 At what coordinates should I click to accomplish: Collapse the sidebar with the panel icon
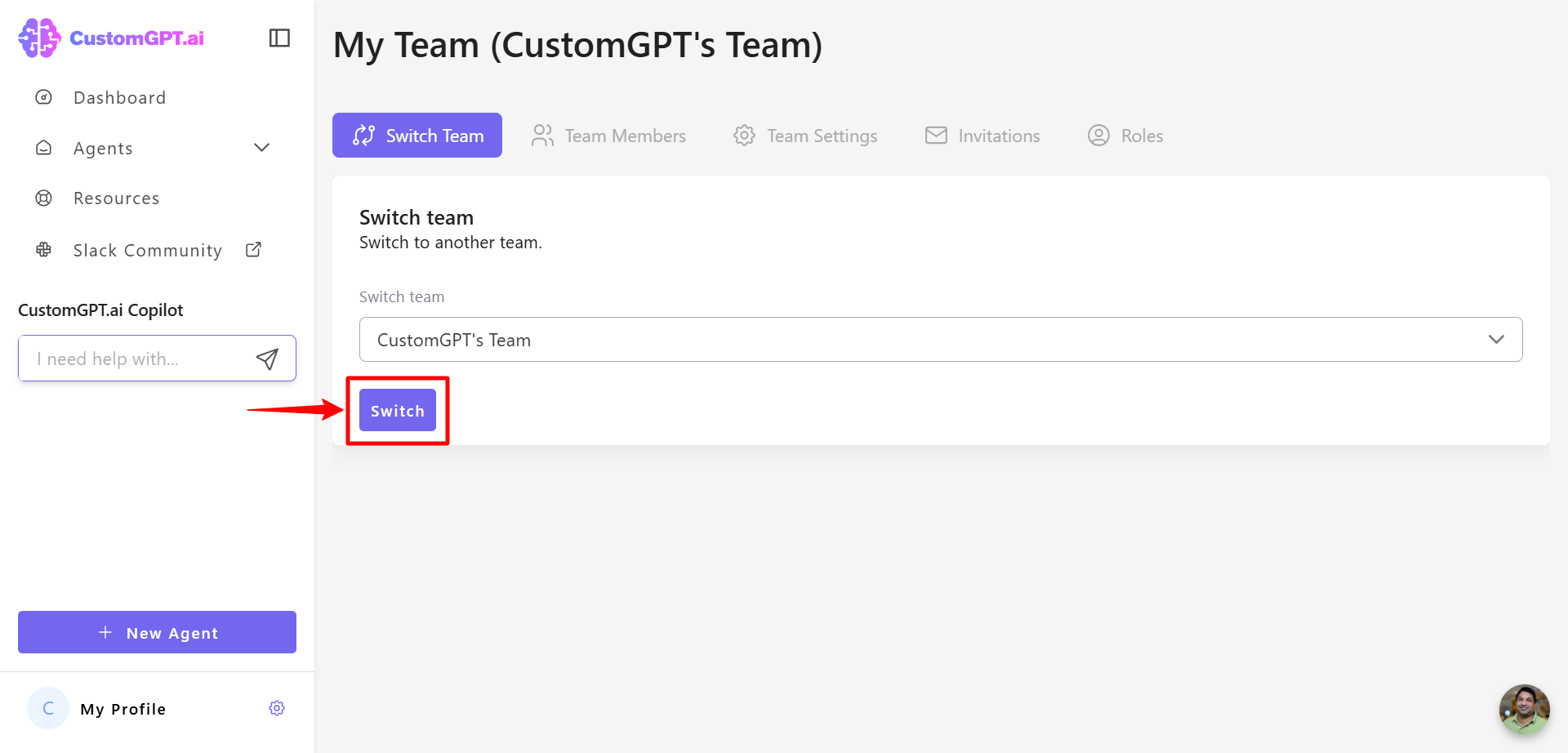[x=279, y=38]
